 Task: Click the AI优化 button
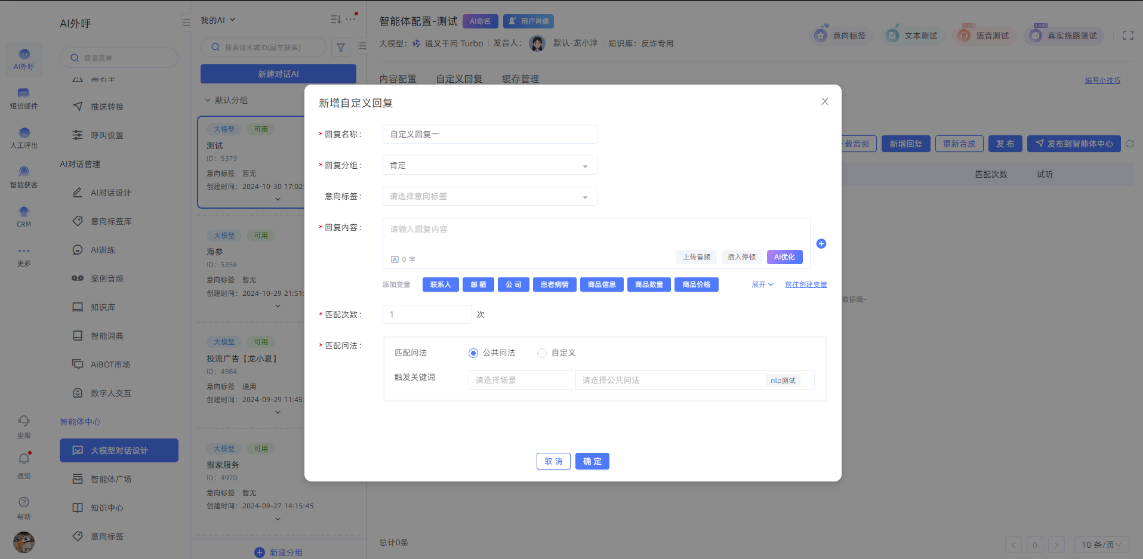click(x=784, y=257)
